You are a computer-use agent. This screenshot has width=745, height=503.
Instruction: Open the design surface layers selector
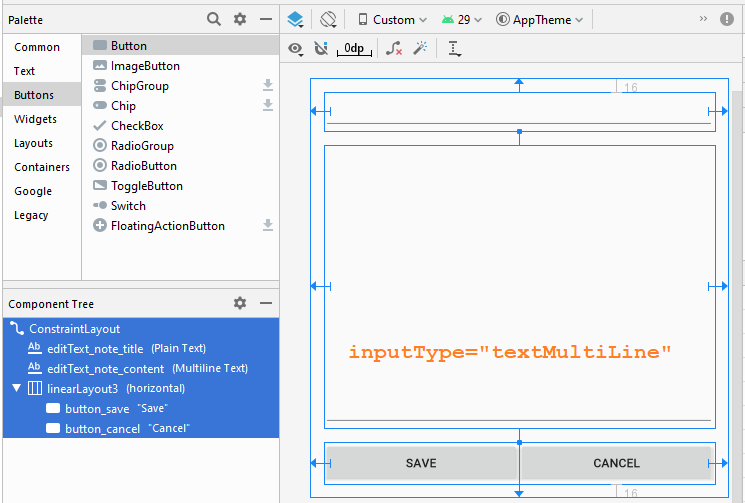point(295,19)
